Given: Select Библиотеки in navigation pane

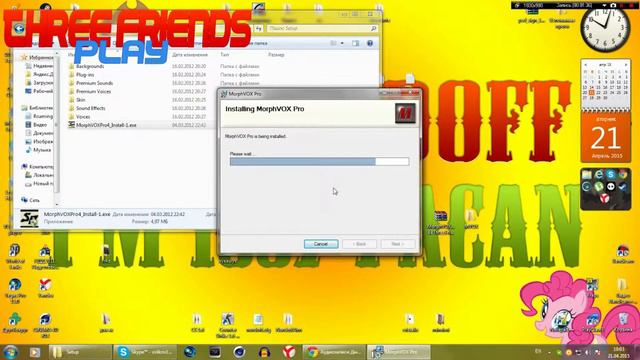Looking at the screenshot, I should click(38, 108).
